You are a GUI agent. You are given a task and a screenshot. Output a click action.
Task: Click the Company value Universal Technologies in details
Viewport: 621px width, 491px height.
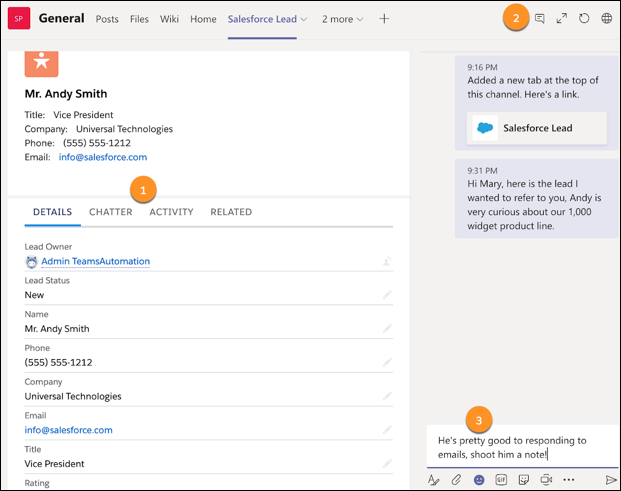73,396
